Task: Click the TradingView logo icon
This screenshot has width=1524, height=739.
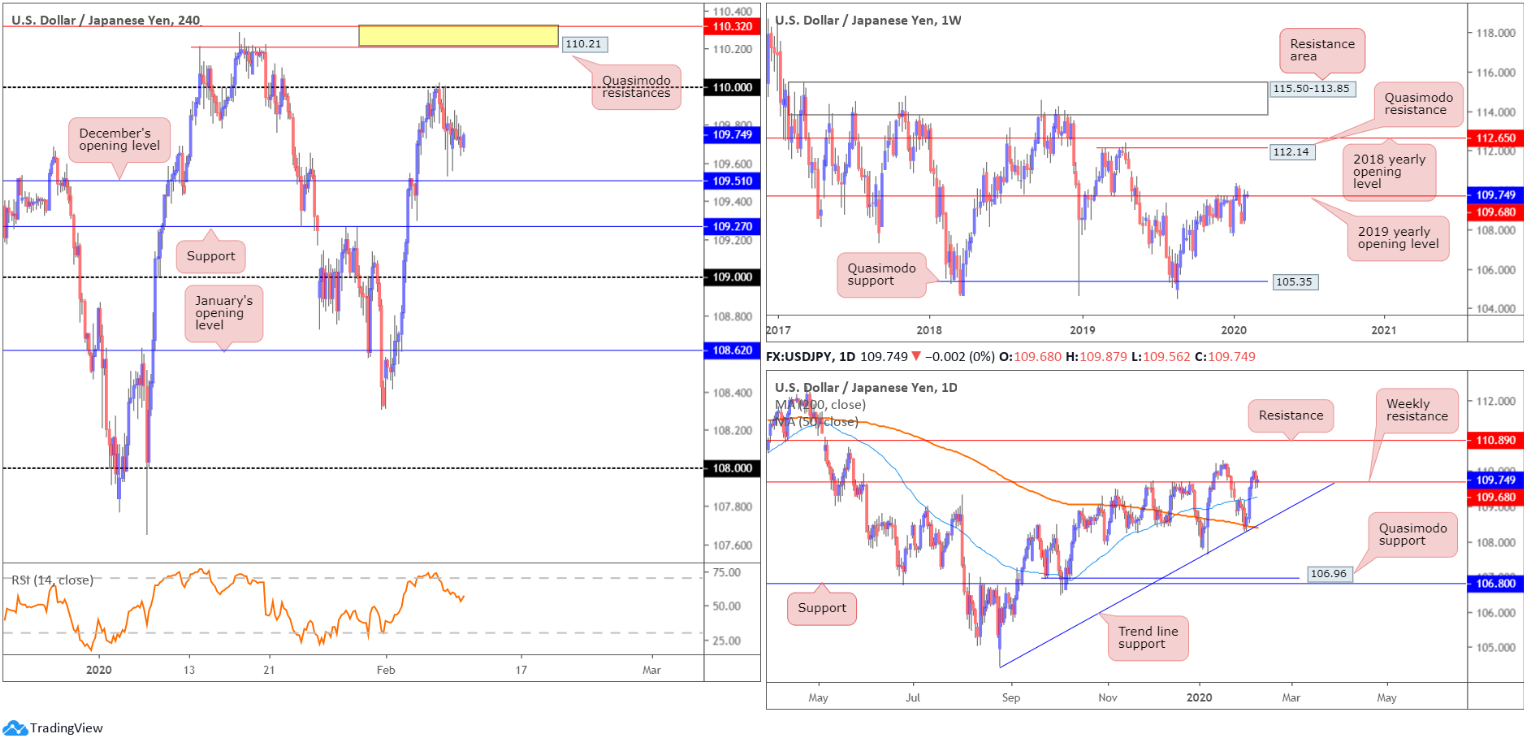Action: [14, 728]
